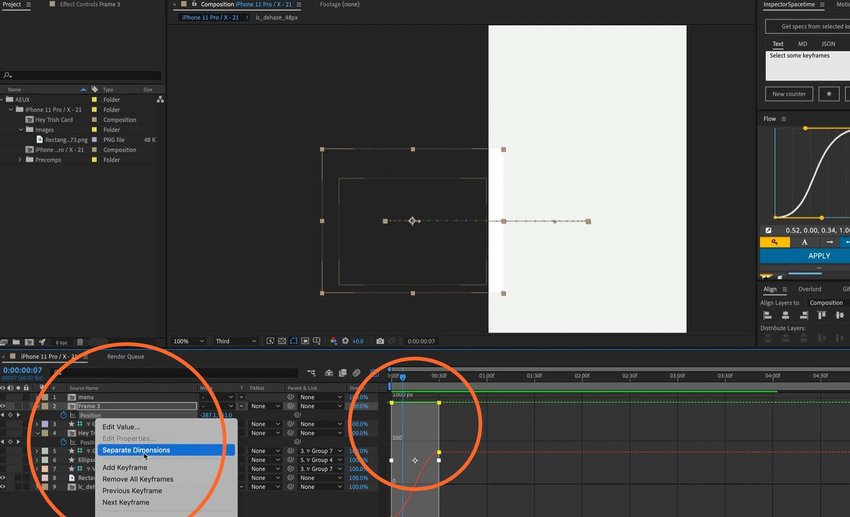The width and height of the screenshot is (850, 517).
Task: Collapse layer 4 Hey Trish properties
Action: point(37,433)
